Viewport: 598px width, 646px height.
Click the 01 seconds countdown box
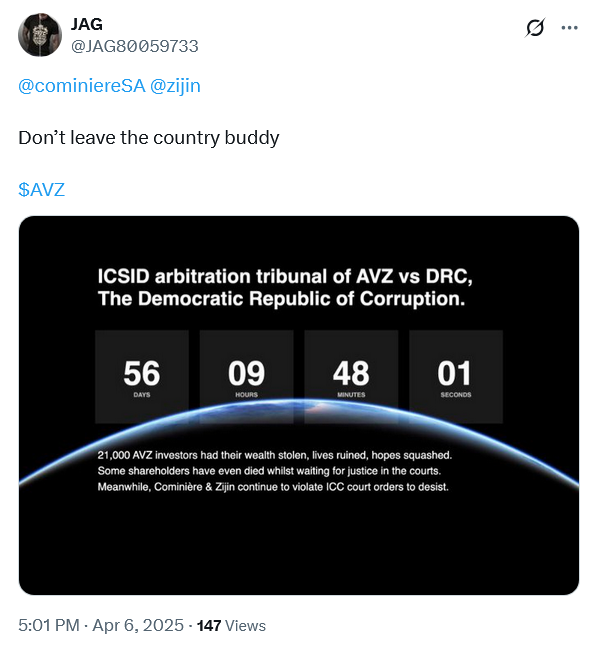(456, 377)
